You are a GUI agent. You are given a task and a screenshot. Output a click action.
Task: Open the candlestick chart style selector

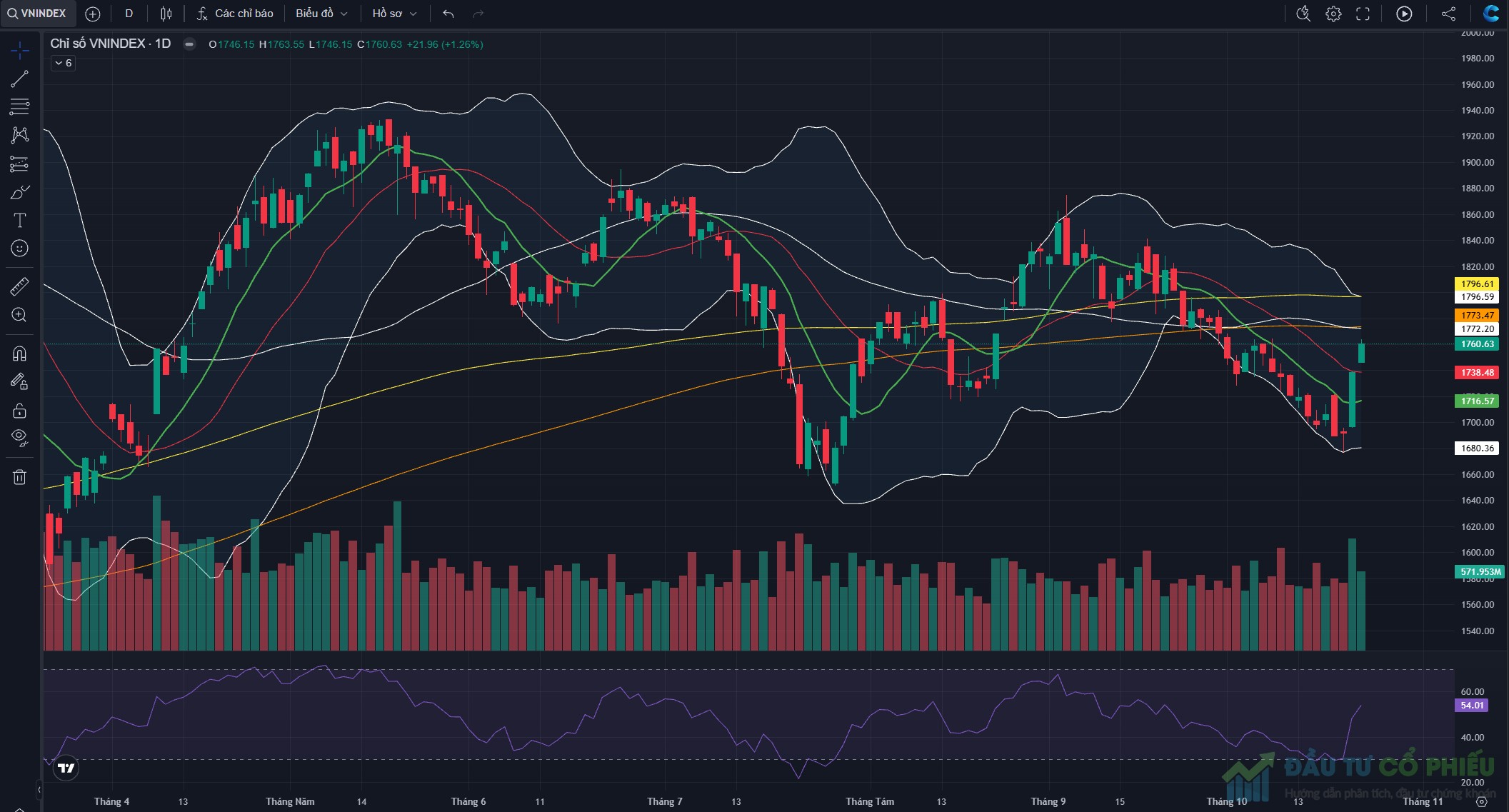click(x=166, y=14)
